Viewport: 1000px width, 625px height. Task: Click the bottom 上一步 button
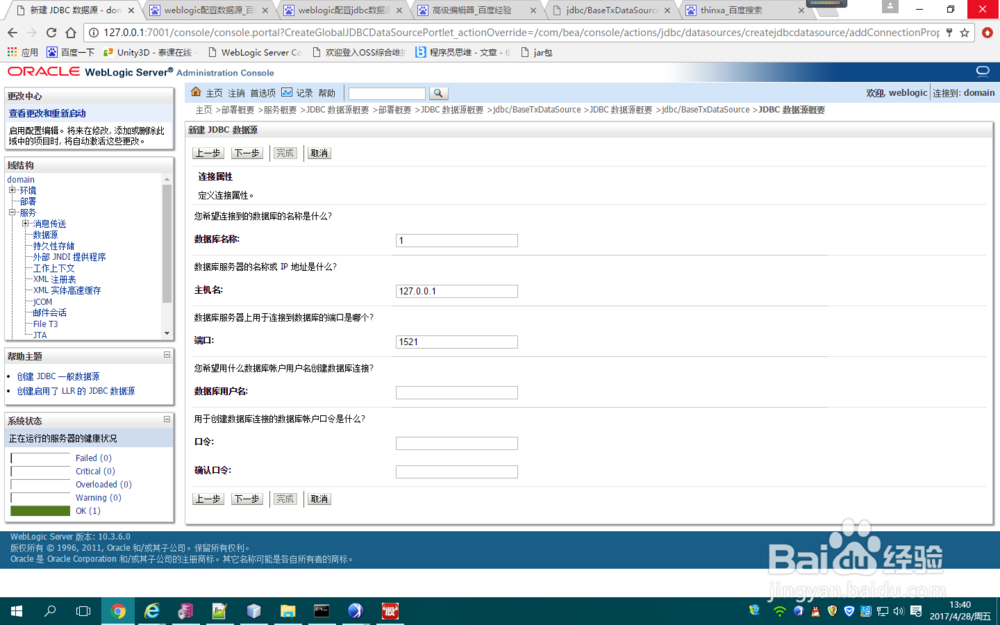click(208, 499)
